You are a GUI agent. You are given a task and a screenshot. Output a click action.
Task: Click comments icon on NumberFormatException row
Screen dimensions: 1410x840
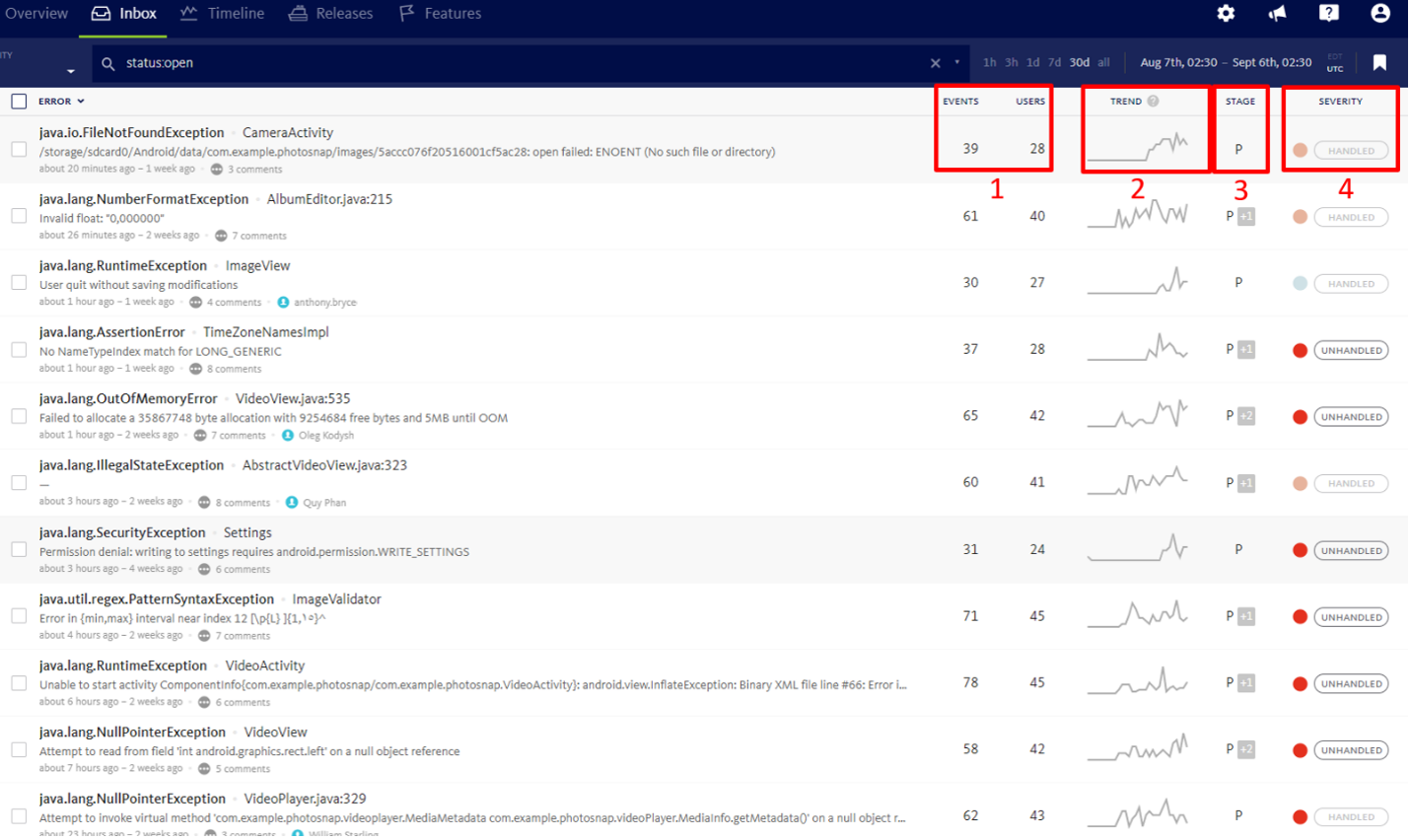[x=221, y=236]
